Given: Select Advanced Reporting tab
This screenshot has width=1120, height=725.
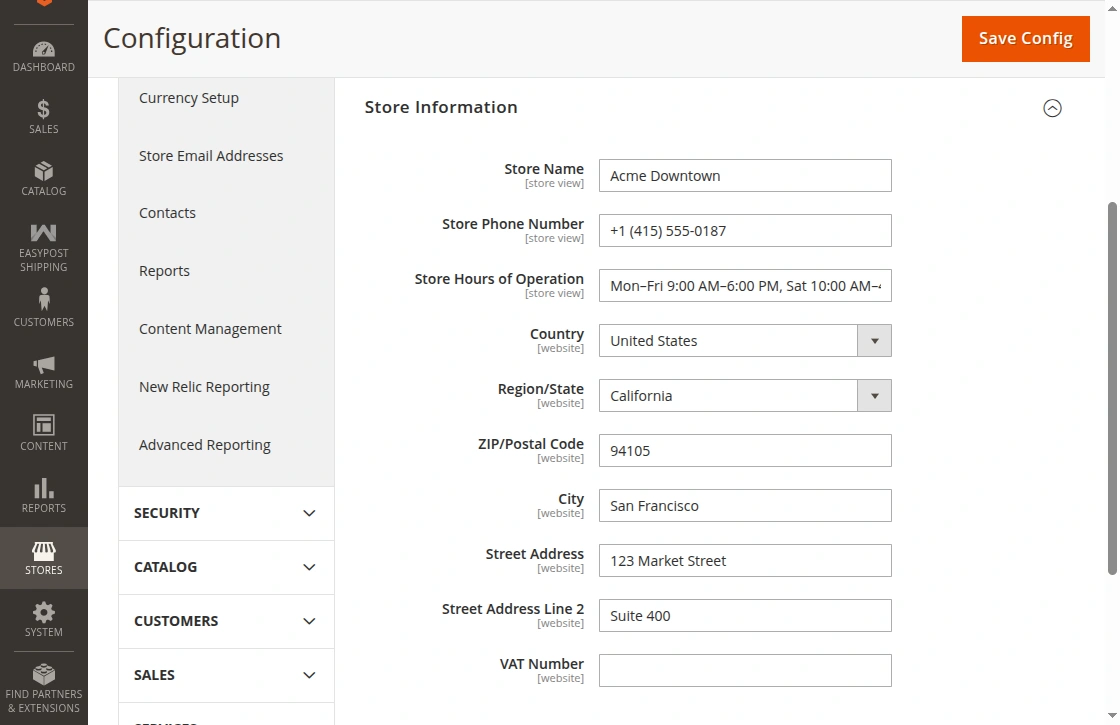Looking at the screenshot, I should click(x=204, y=445).
